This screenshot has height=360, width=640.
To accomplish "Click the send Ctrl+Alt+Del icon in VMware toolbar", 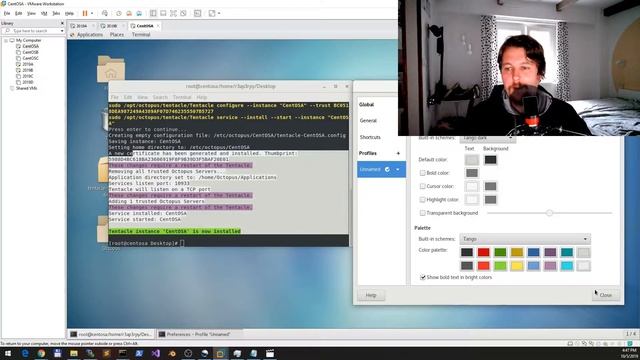I will coord(105,13).
